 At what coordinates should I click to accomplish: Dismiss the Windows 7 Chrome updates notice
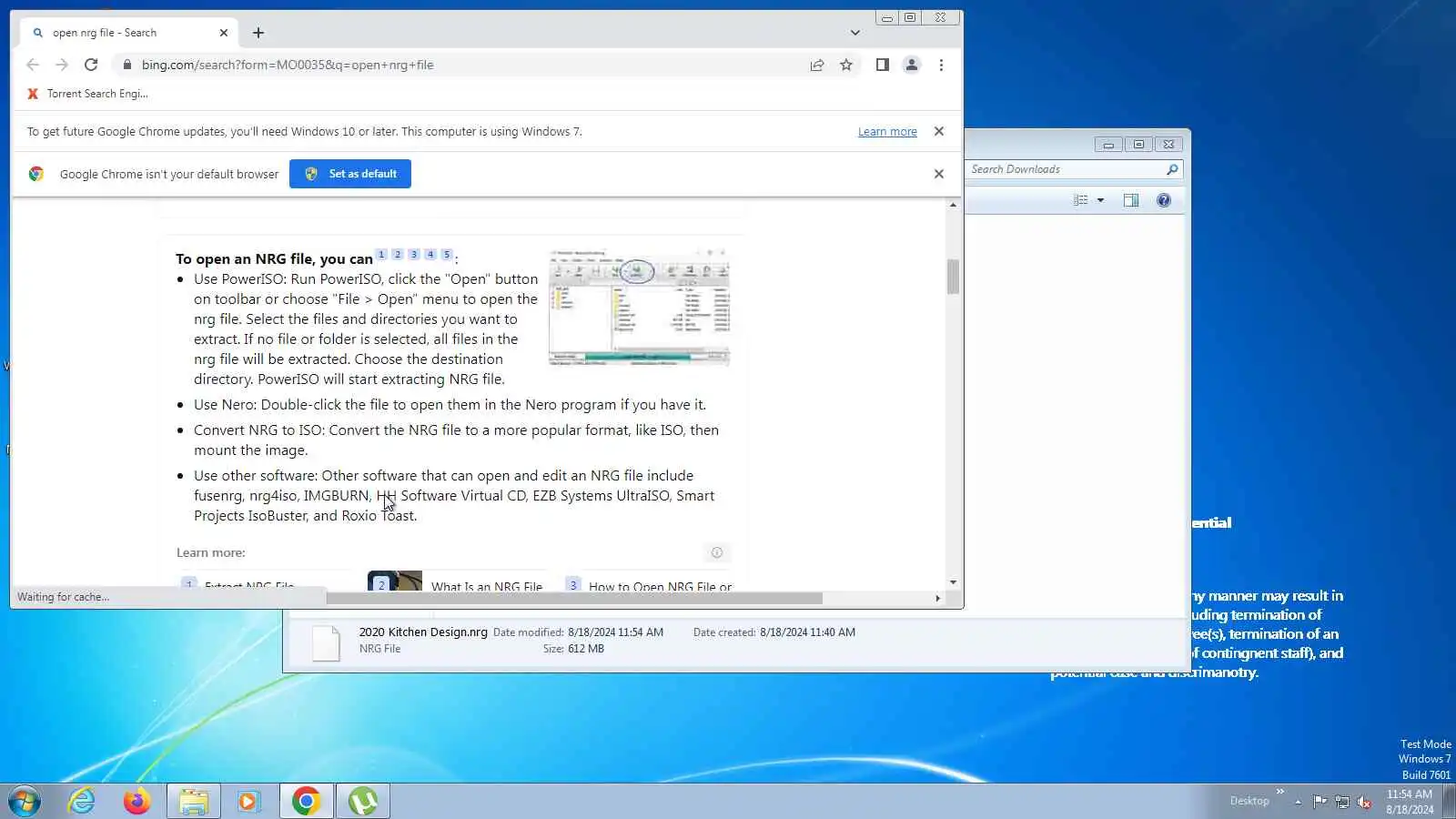(939, 132)
